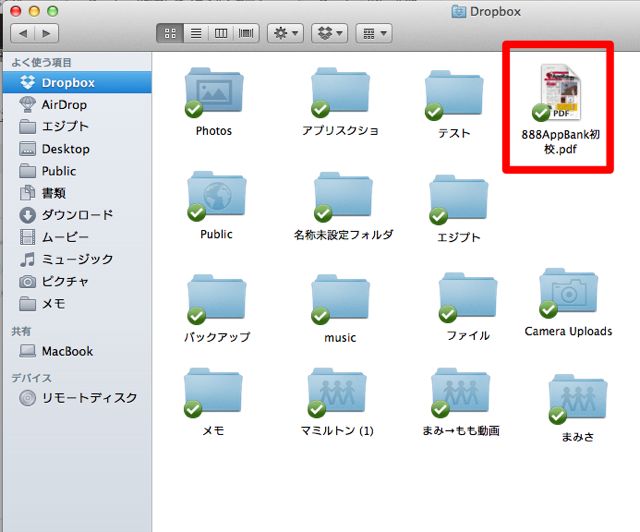Open メモ in the sidebar
The width and height of the screenshot is (640, 532).
pos(77,303)
